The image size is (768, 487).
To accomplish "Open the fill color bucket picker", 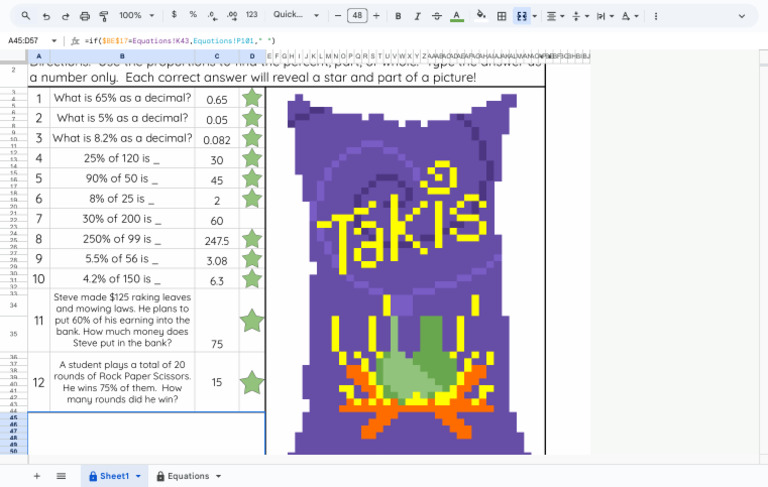I will click(x=481, y=16).
